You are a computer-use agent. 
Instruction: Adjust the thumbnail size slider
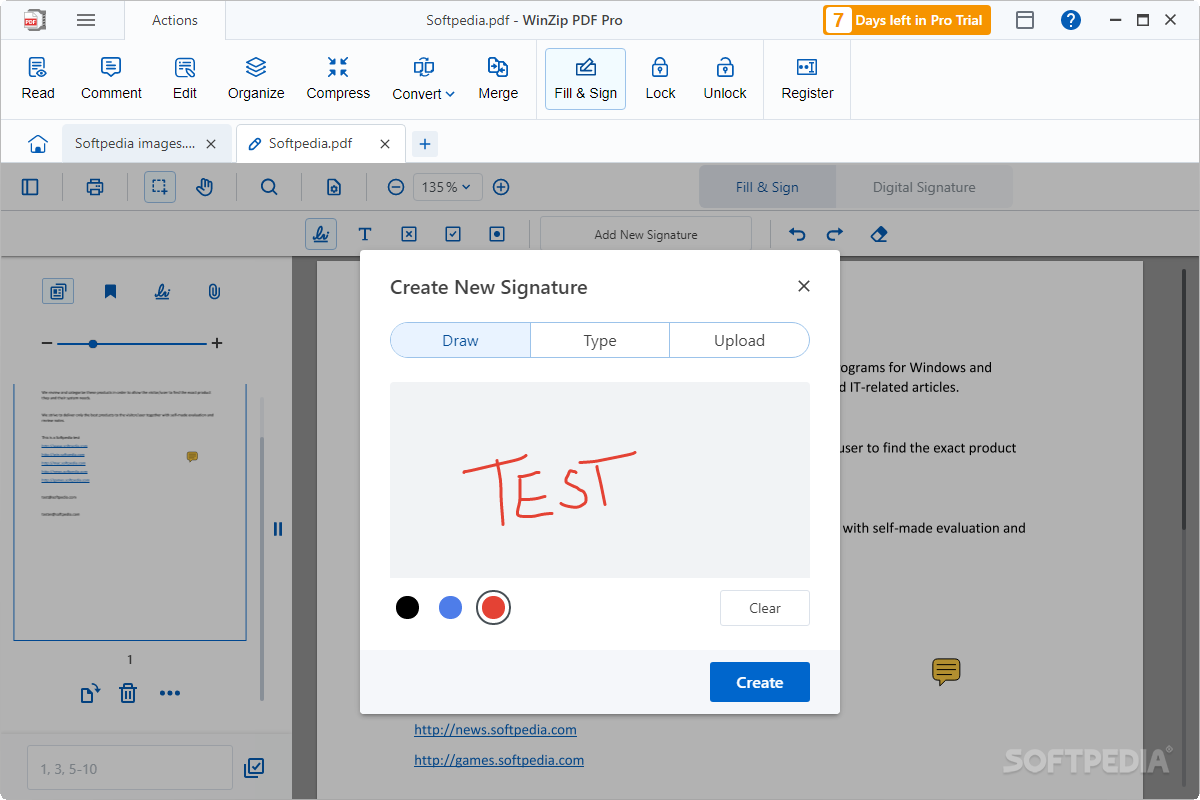pos(93,344)
